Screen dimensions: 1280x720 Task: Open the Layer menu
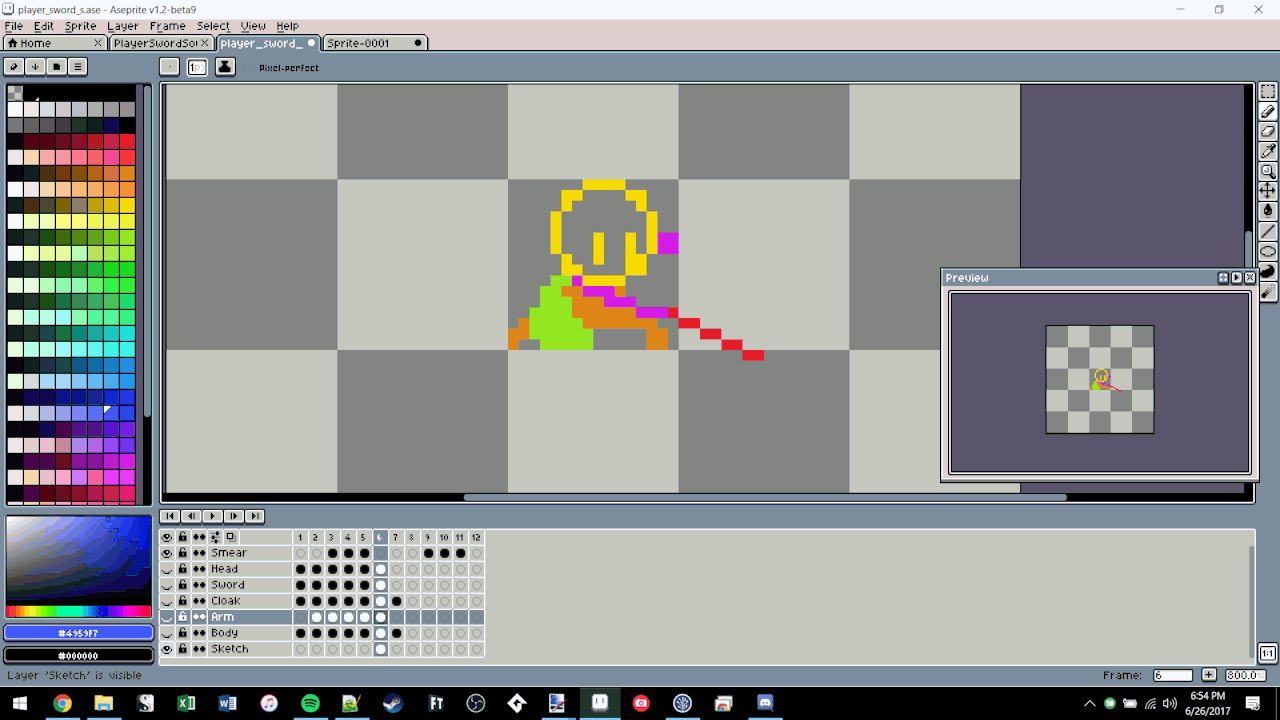point(123,26)
